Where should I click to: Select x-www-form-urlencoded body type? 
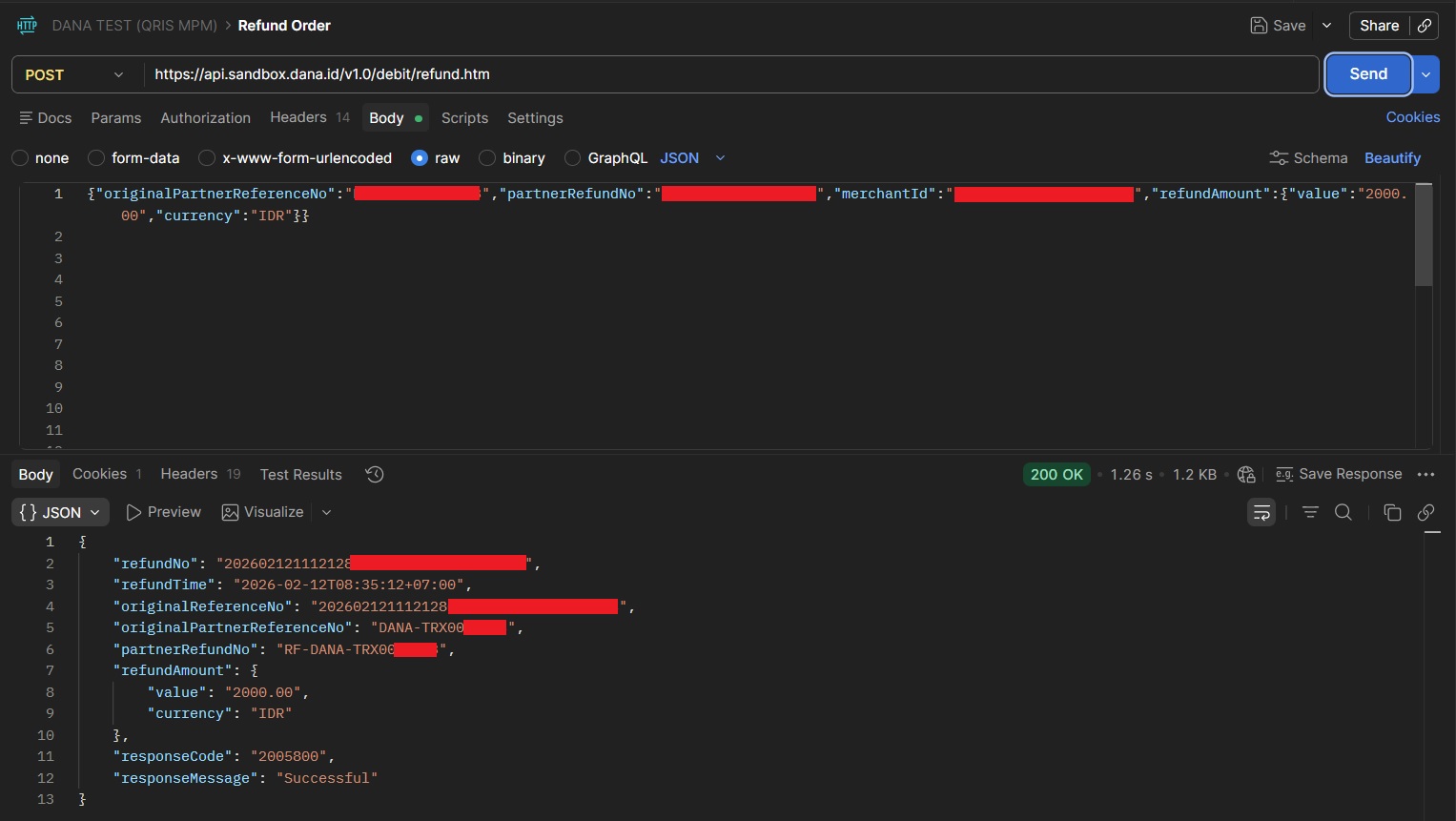tap(207, 158)
